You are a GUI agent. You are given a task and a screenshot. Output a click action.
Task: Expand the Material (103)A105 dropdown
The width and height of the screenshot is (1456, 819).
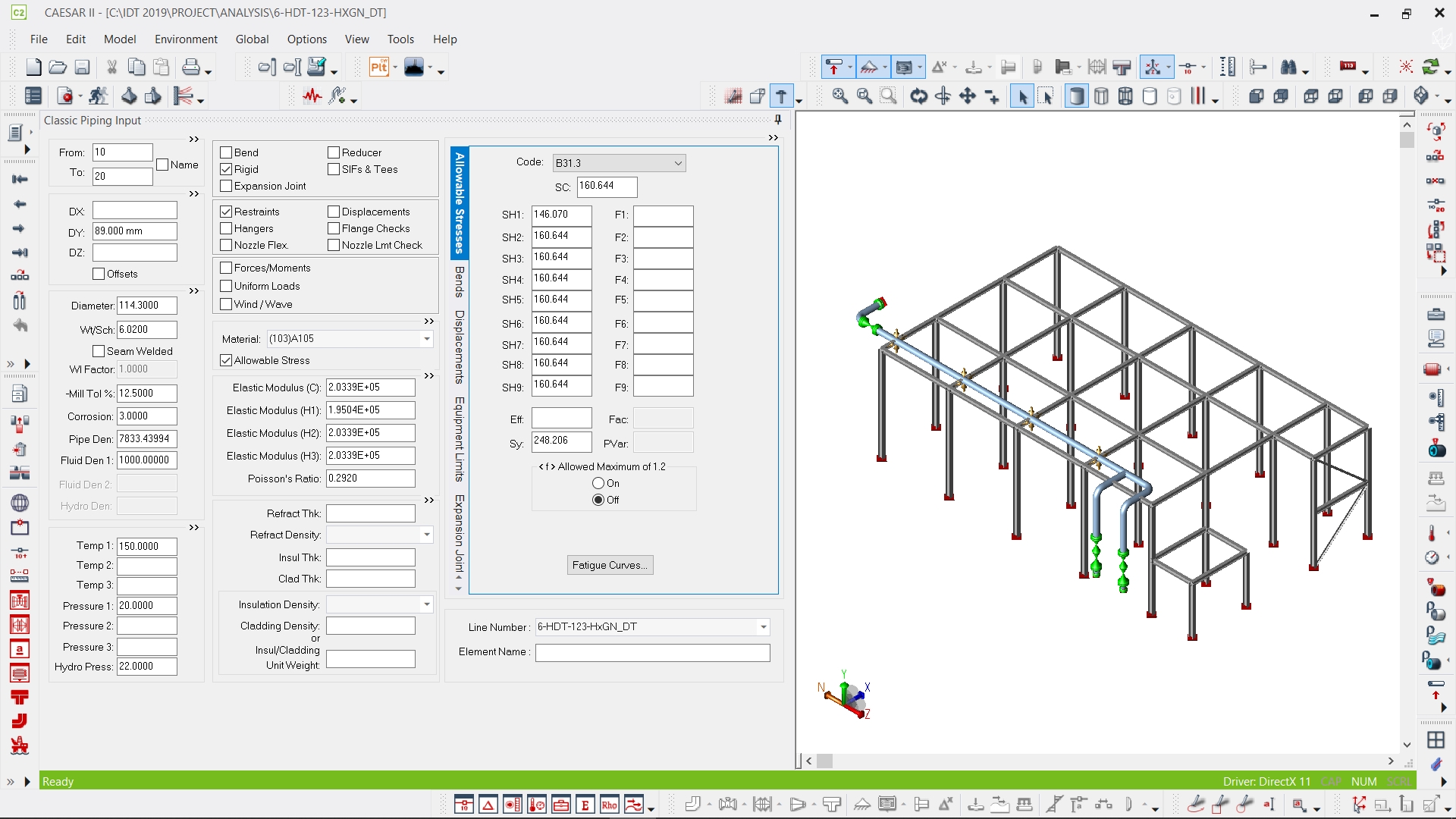(x=427, y=339)
